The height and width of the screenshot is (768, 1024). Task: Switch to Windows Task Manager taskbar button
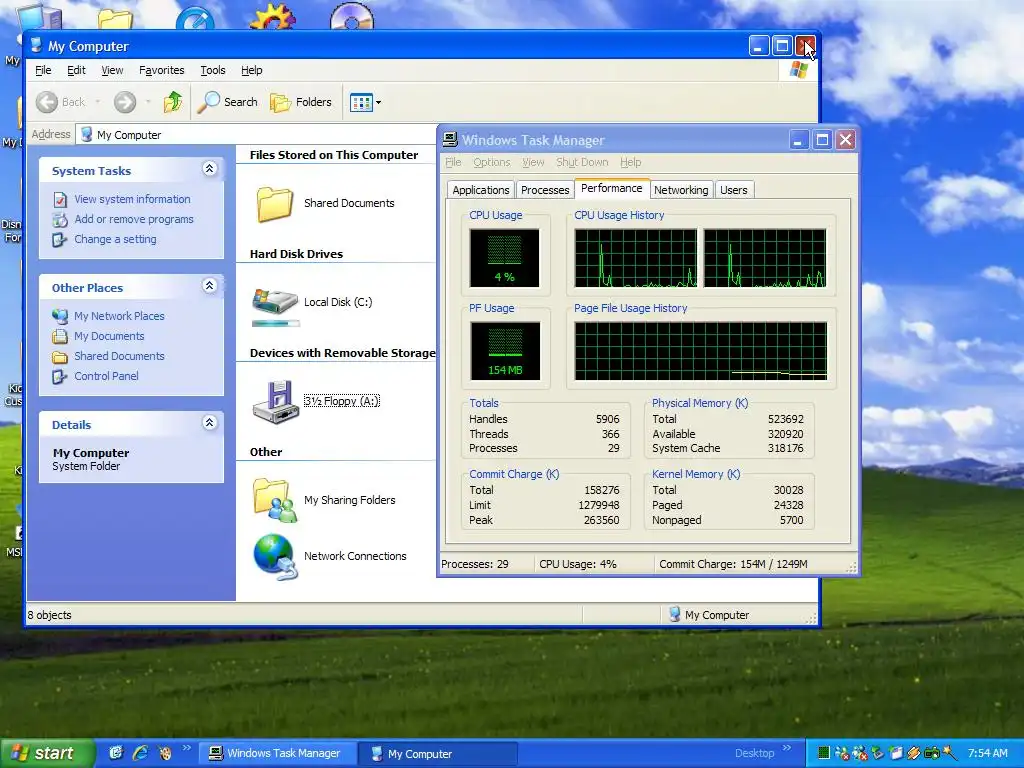tap(277, 754)
